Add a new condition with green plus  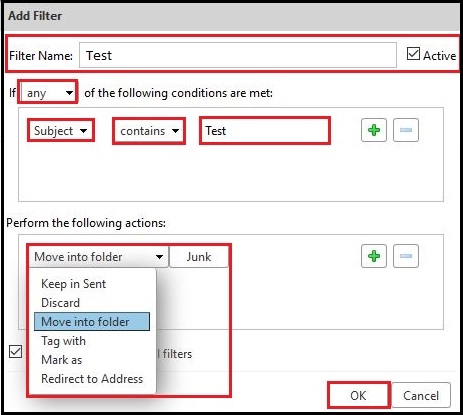374,130
